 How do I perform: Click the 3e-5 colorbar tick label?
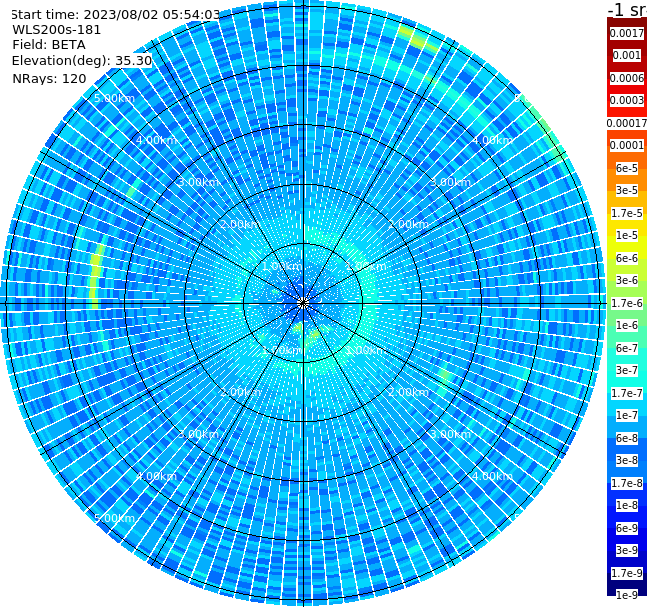[627, 190]
